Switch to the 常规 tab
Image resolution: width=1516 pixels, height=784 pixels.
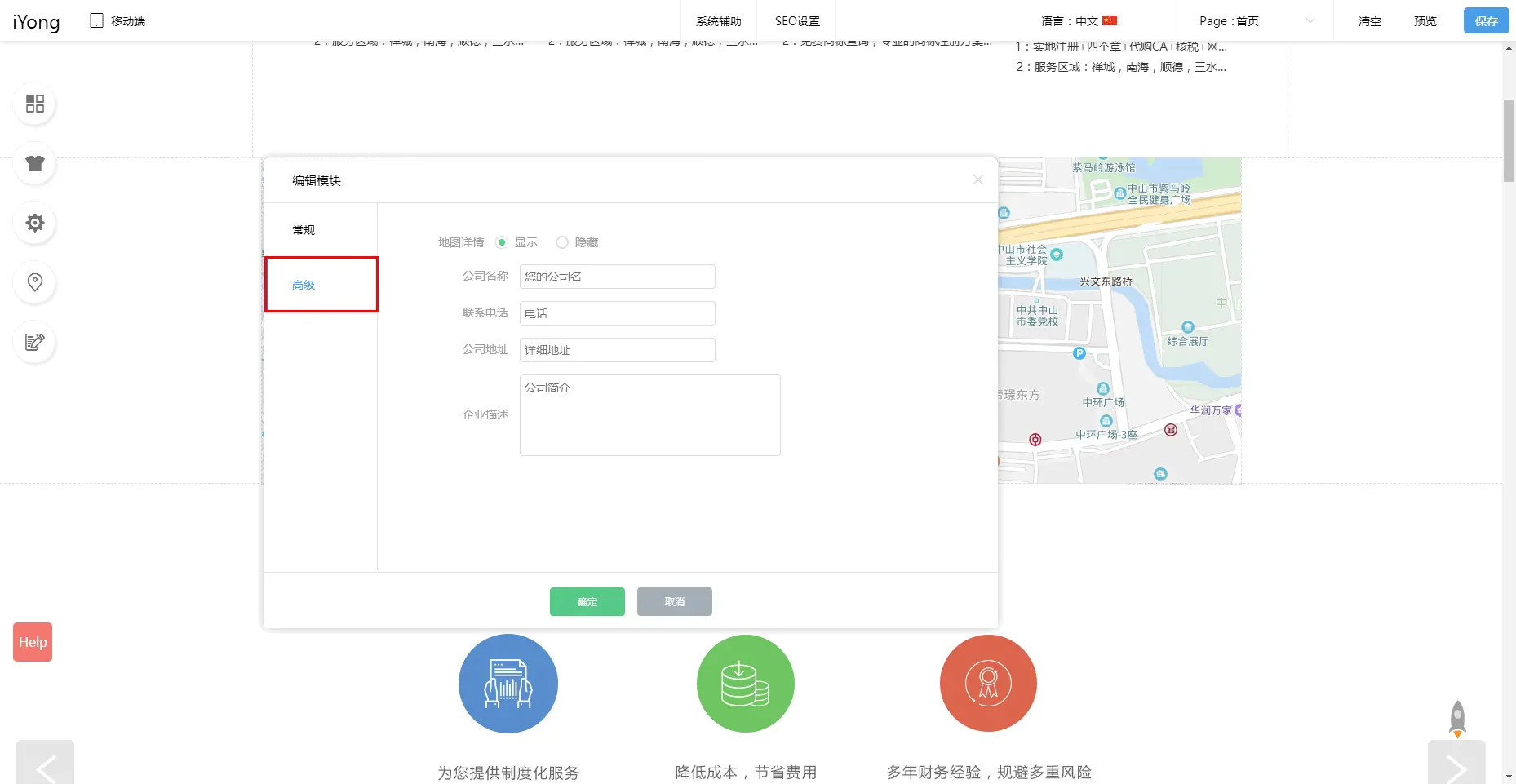tap(304, 230)
